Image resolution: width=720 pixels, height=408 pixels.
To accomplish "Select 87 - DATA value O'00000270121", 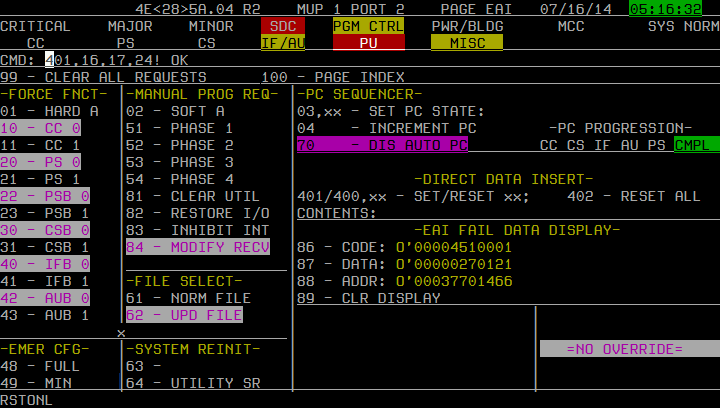I will (x=454, y=264).
